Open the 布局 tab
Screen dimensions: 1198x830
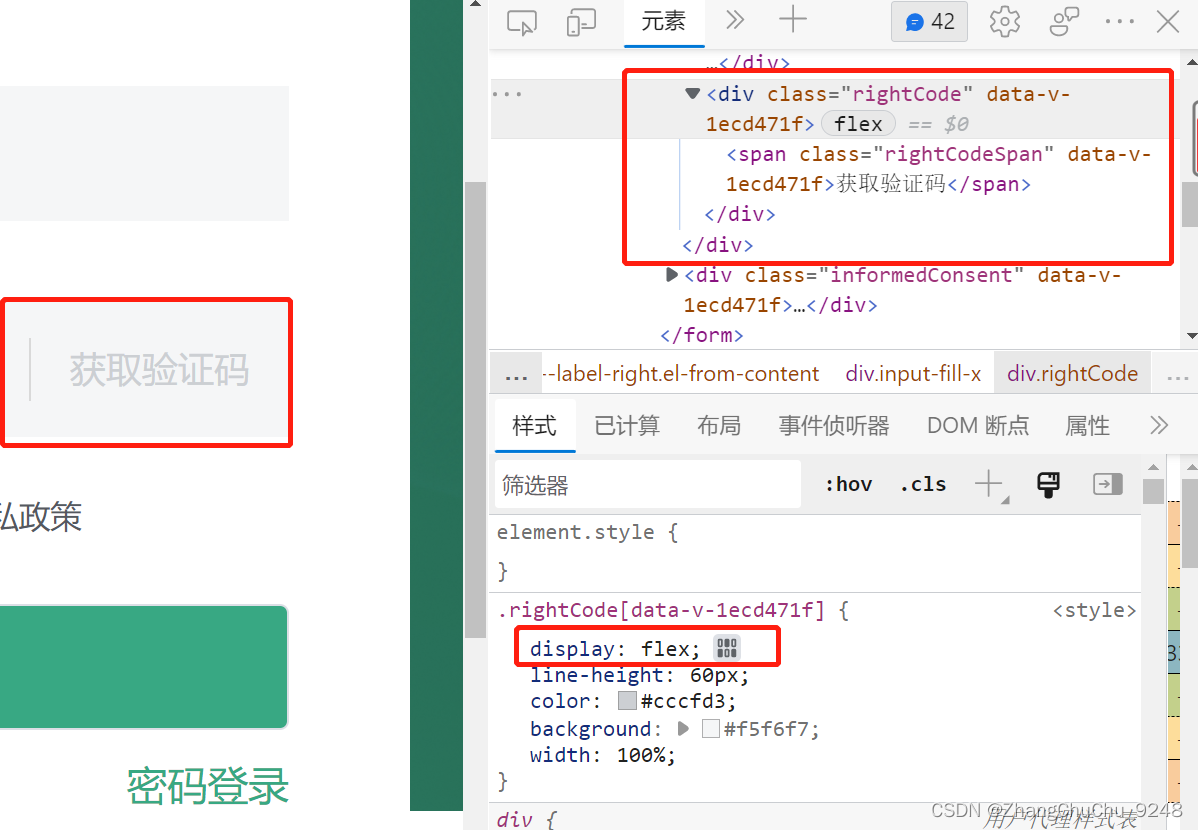tap(719, 425)
